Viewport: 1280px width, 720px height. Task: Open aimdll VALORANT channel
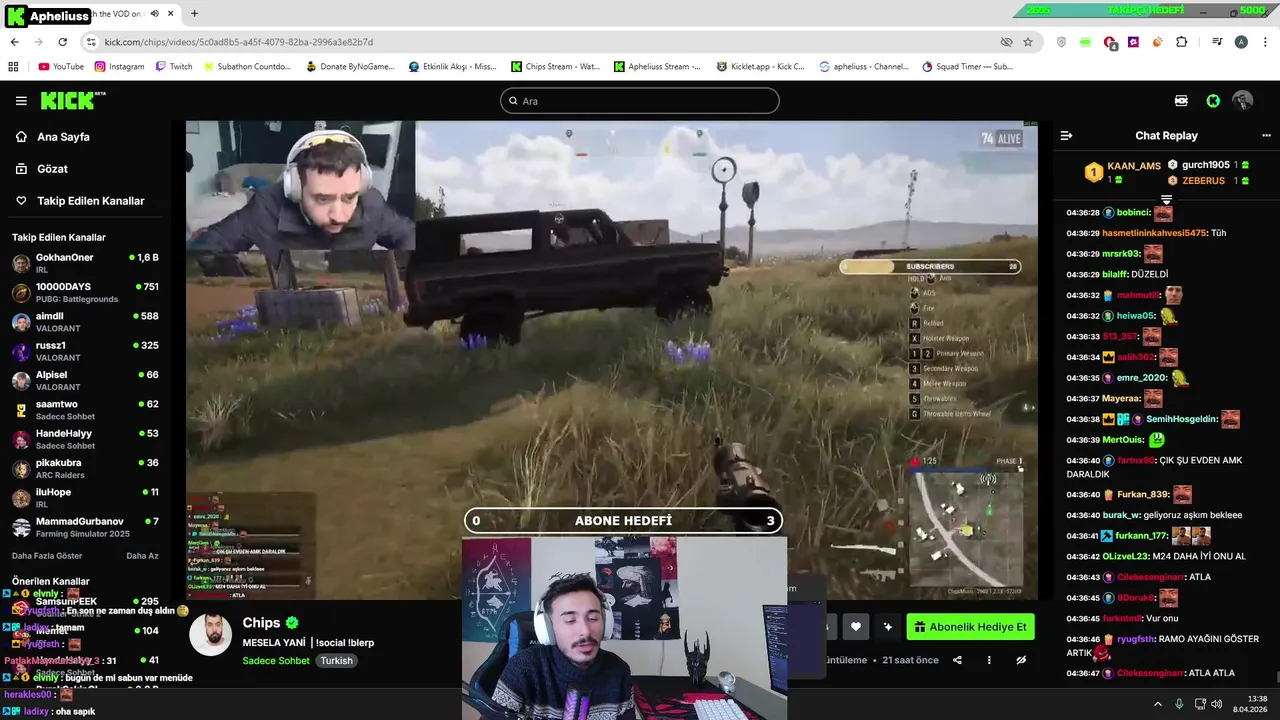85,322
